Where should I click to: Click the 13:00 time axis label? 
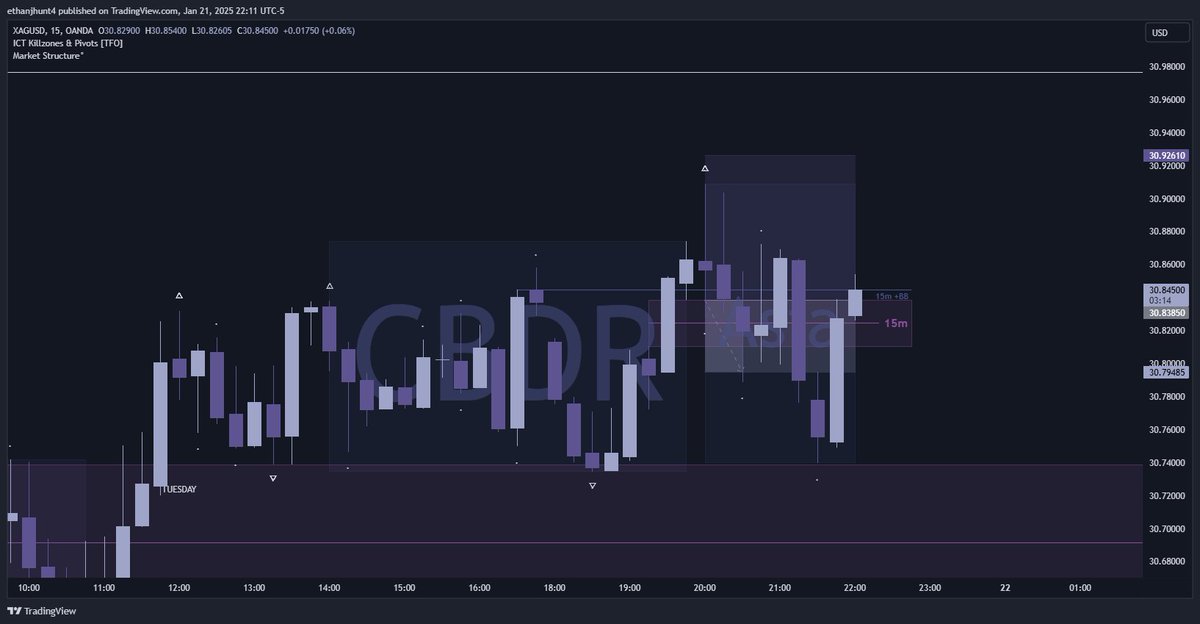pyautogui.click(x=254, y=588)
